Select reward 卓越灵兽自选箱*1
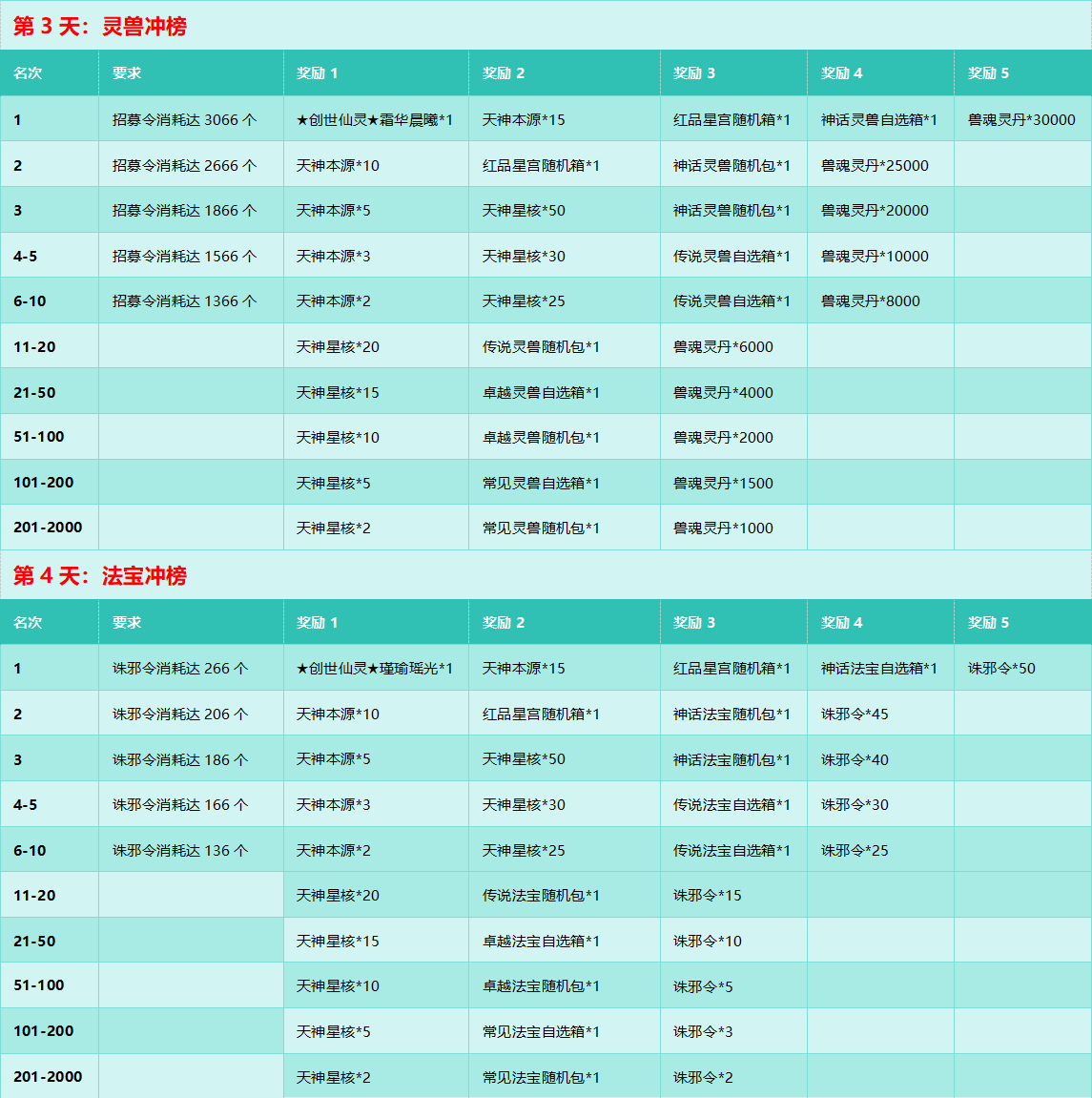1092x1098 pixels. pos(541,393)
